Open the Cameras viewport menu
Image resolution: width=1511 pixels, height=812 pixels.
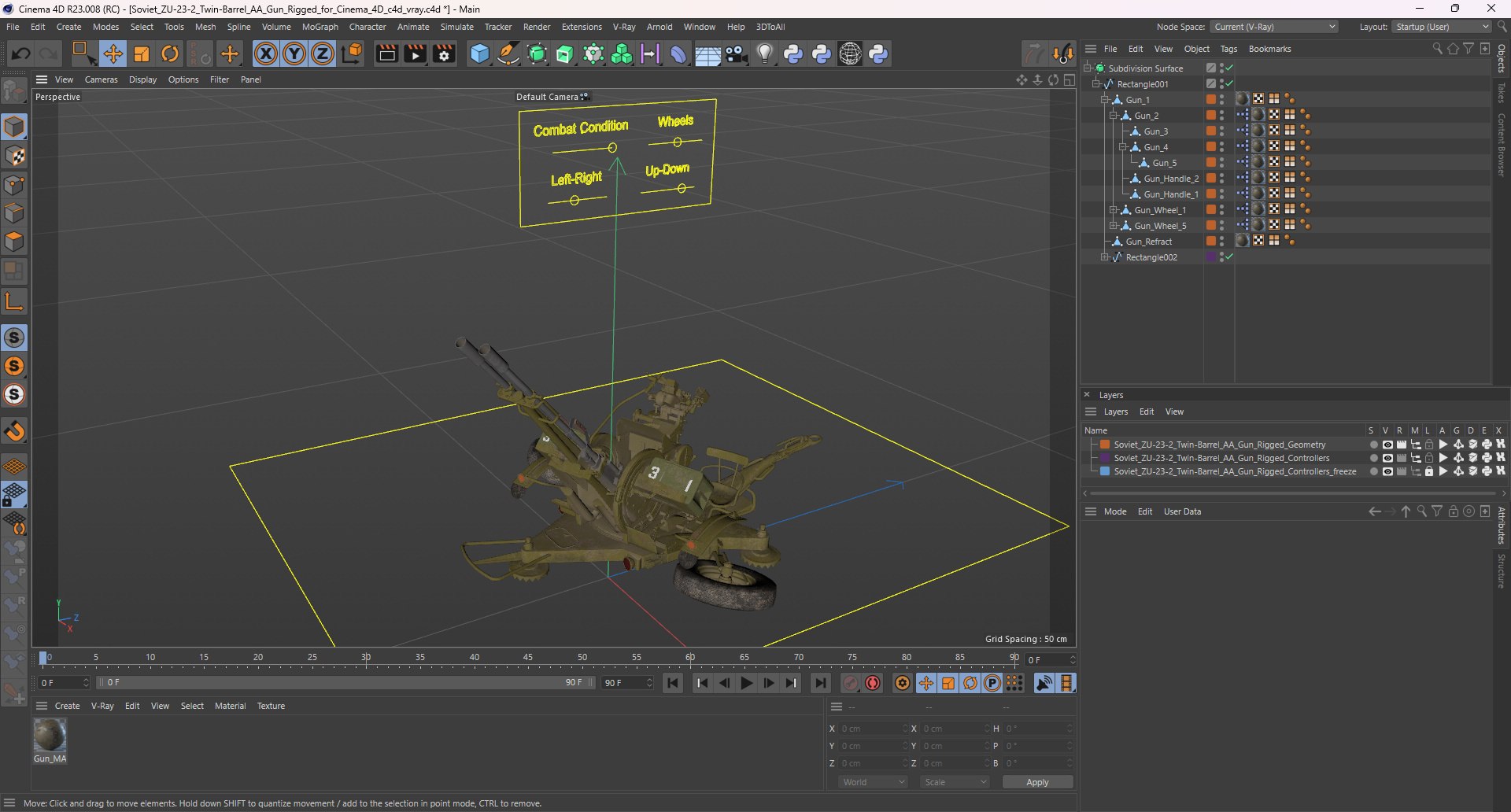point(101,79)
